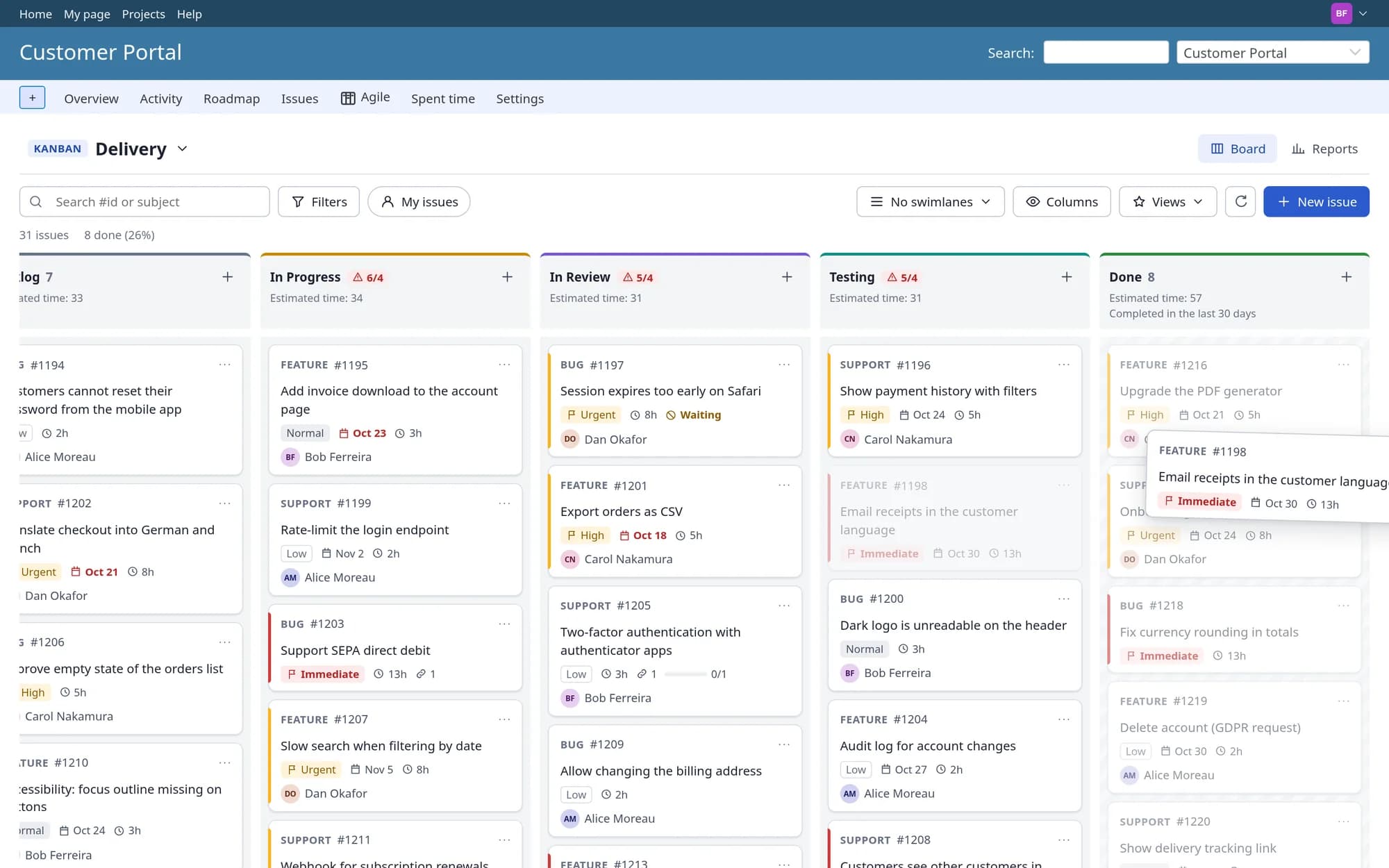Switch to Board view
This screenshot has height=868, width=1389.
click(1238, 149)
